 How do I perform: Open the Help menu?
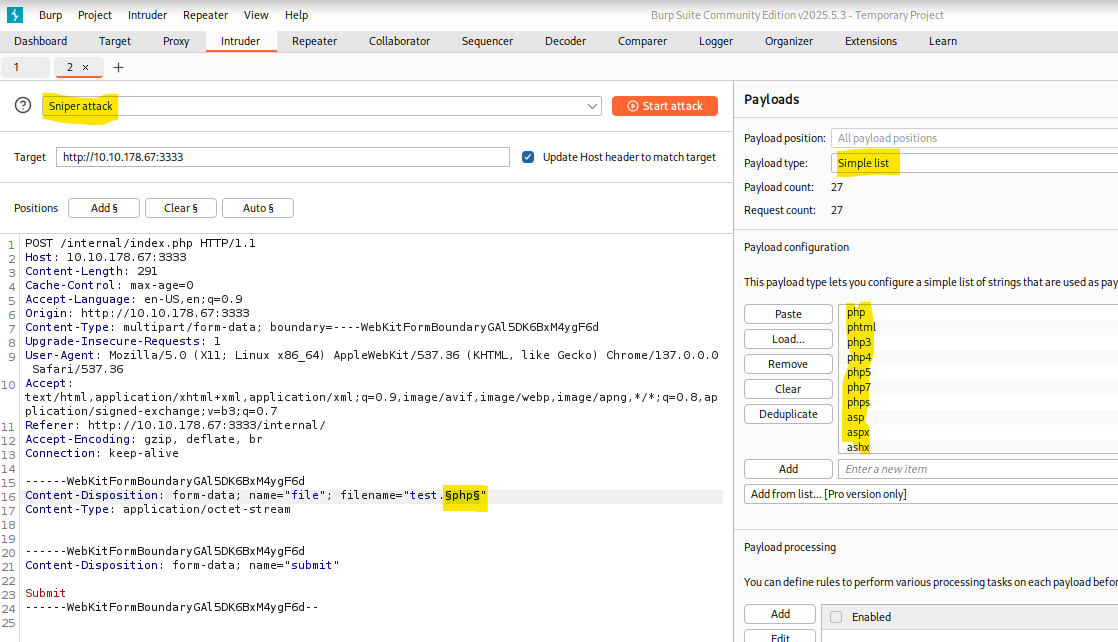(x=297, y=15)
